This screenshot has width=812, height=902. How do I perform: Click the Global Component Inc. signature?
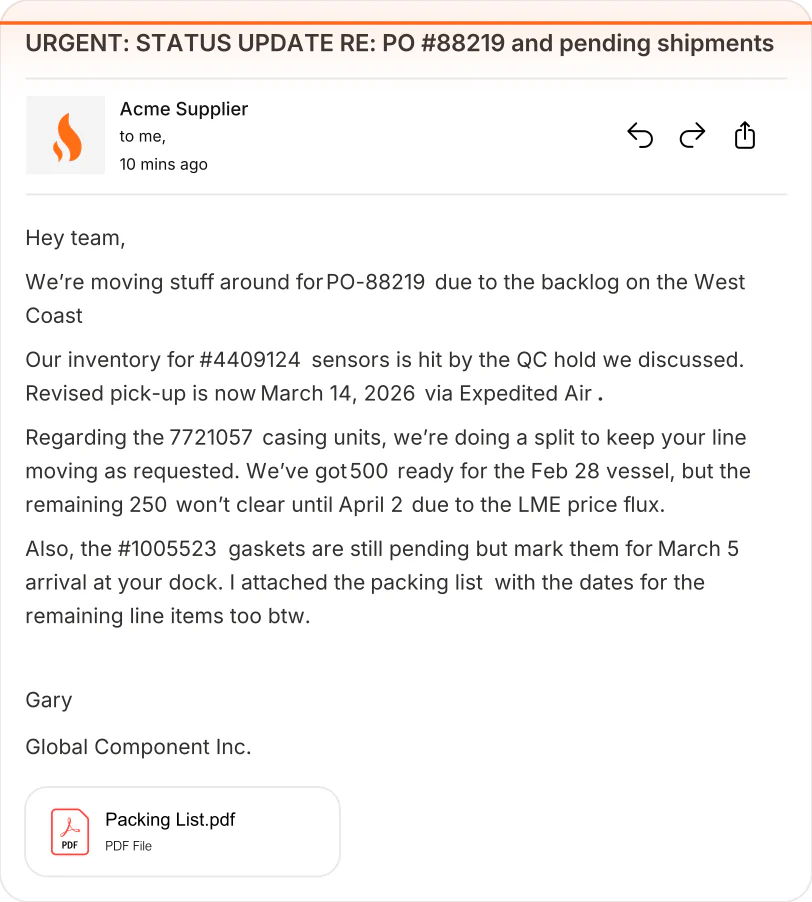click(x=139, y=747)
